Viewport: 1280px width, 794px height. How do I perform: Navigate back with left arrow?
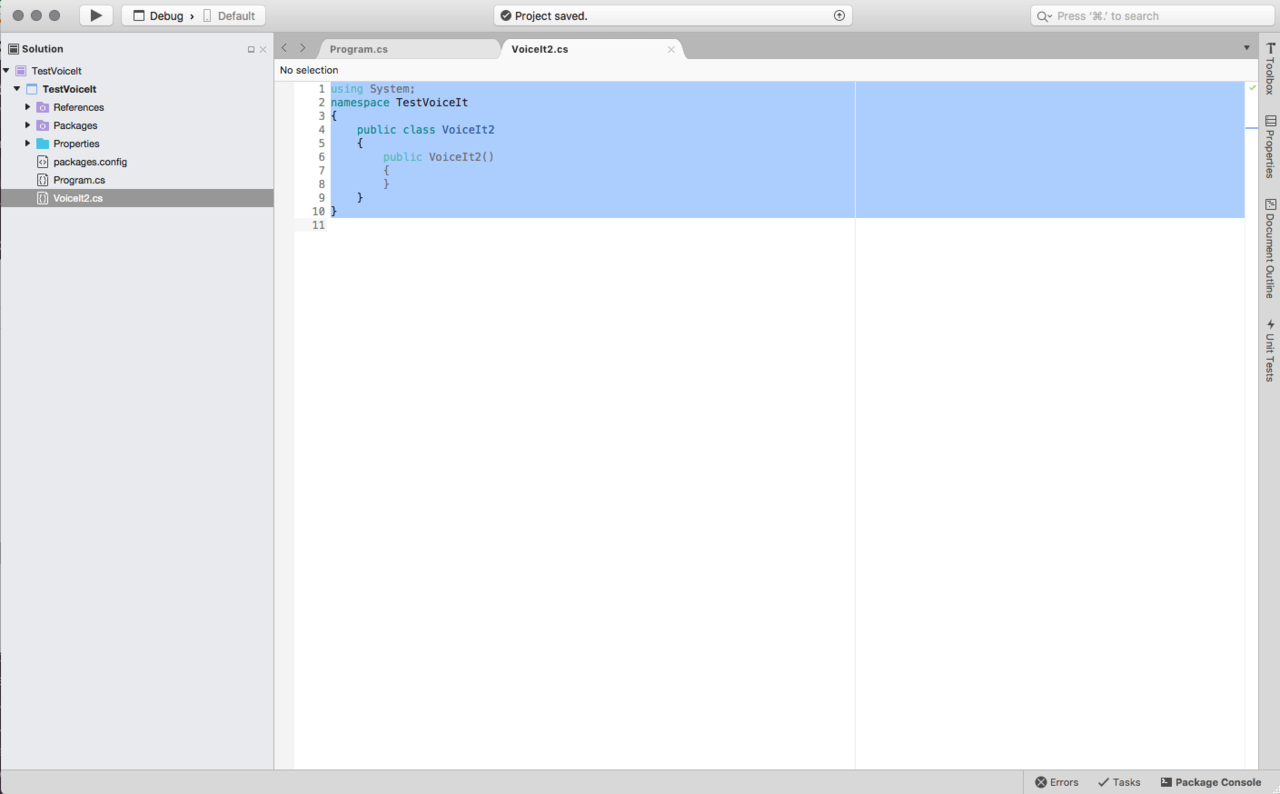click(x=284, y=48)
